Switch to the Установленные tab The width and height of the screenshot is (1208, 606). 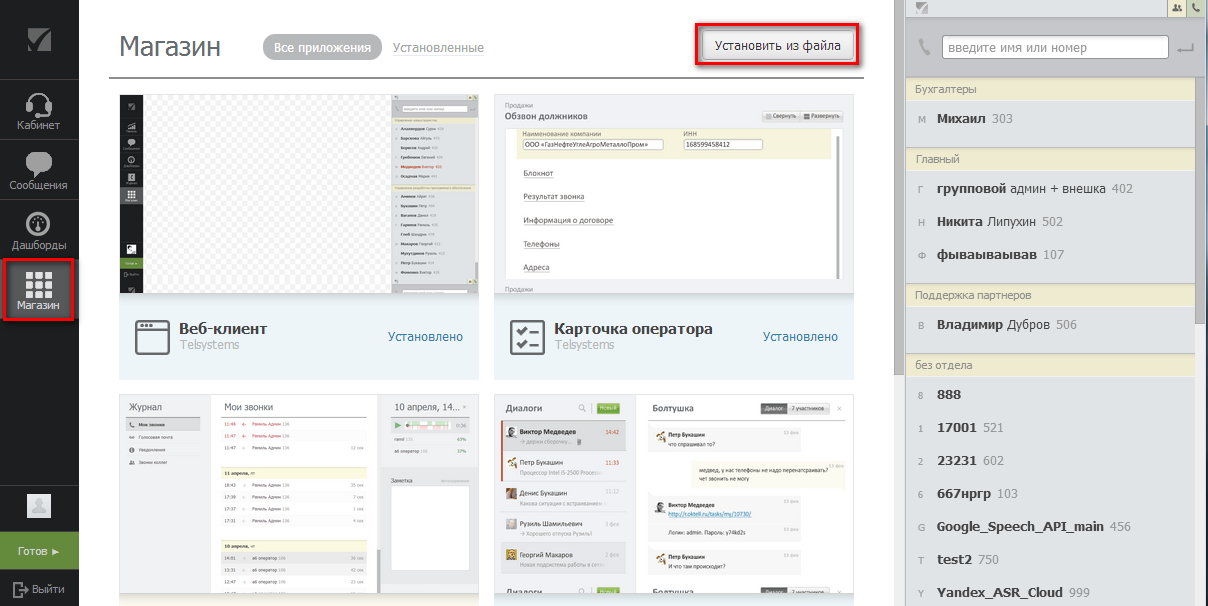[x=438, y=48]
